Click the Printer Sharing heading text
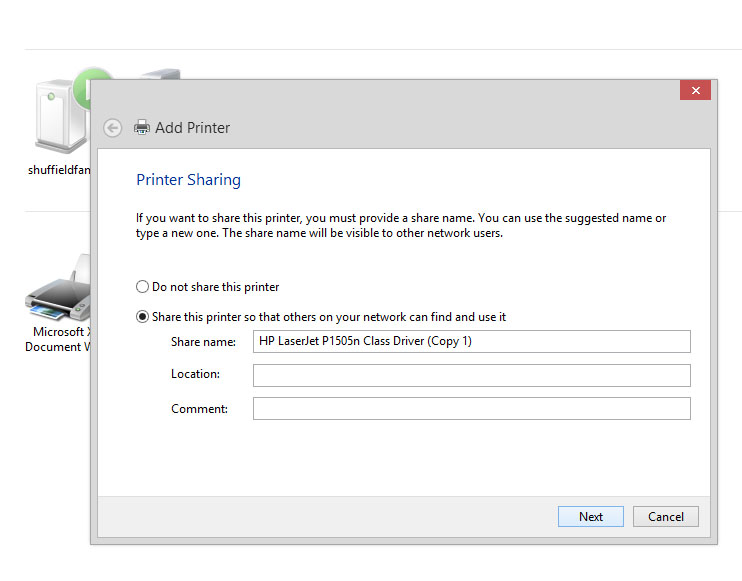742x581 pixels. pyautogui.click(x=188, y=180)
